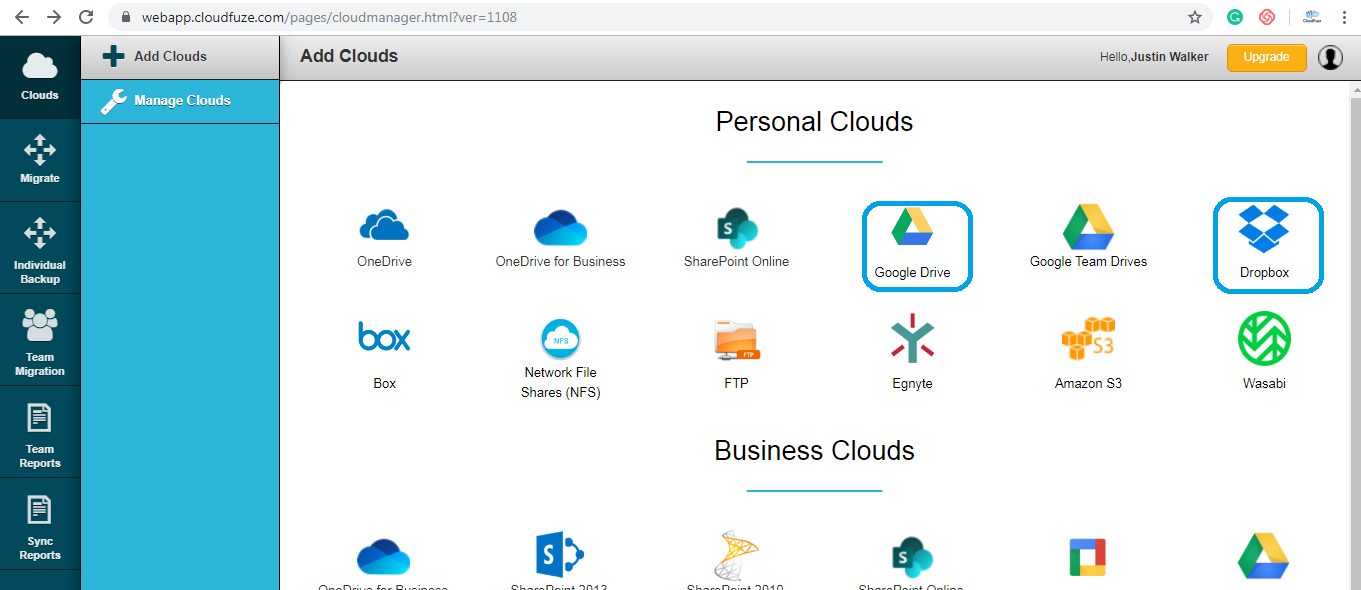Pick the Google Drive icon under Business Clouds

[1263, 556]
